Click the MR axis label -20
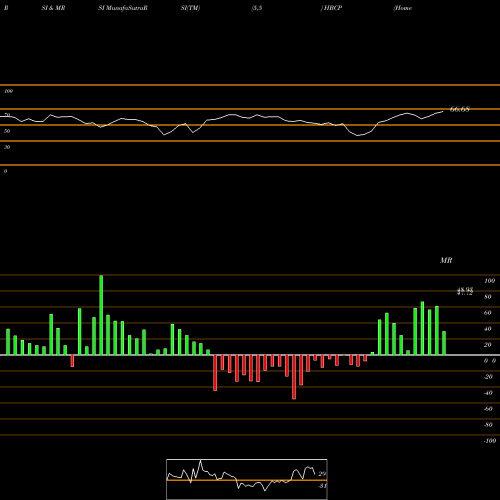500x500 pixels. [x=488, y=377]
